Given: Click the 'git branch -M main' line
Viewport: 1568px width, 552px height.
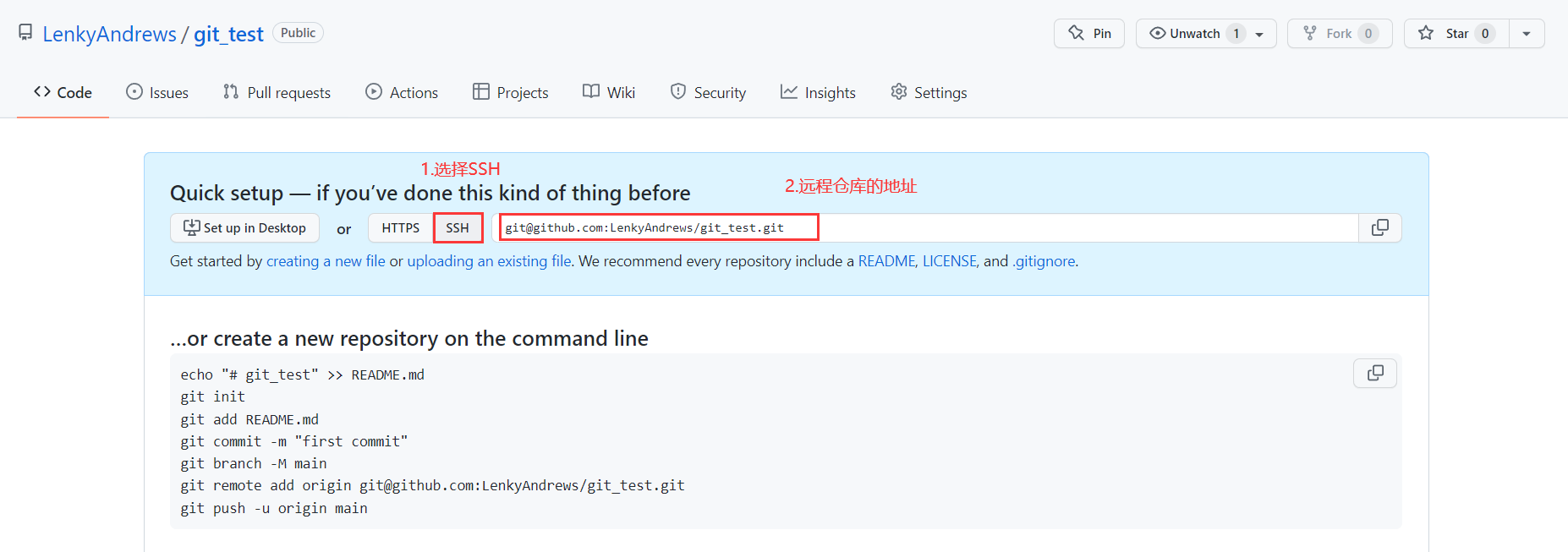Looking at the screenshot, I should 254,463.
